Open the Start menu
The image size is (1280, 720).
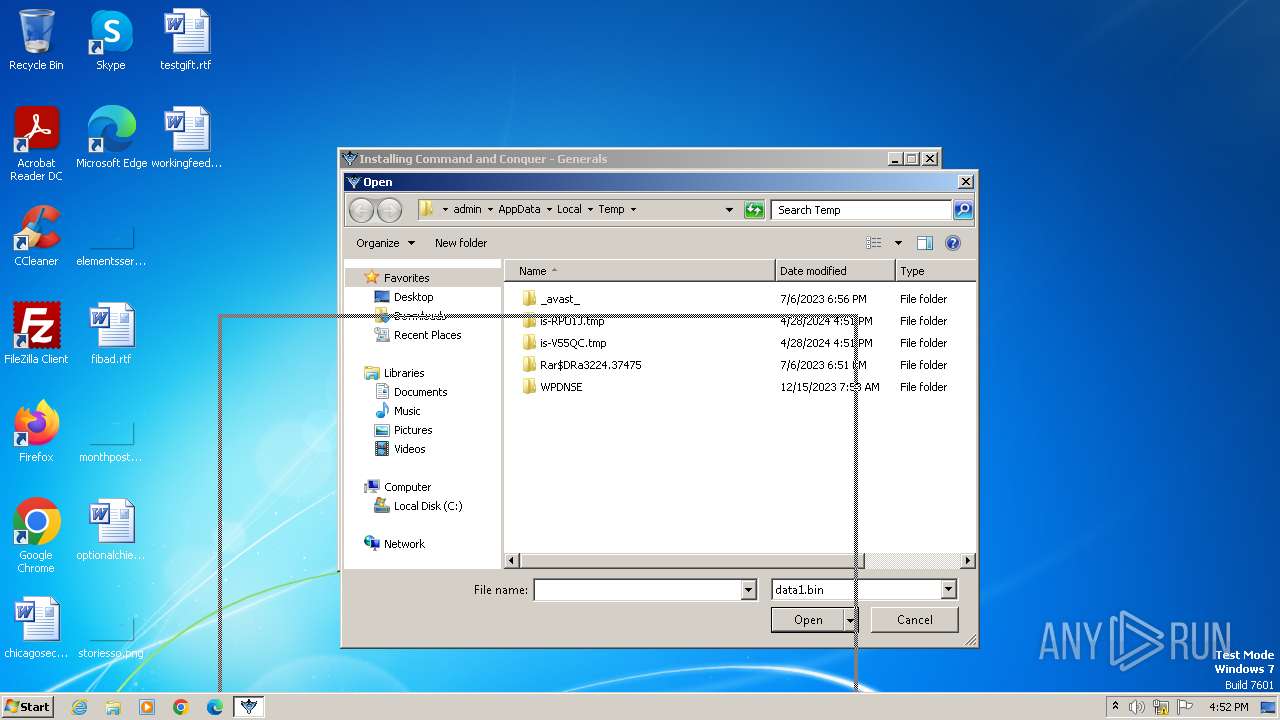(x=27, y=707)
